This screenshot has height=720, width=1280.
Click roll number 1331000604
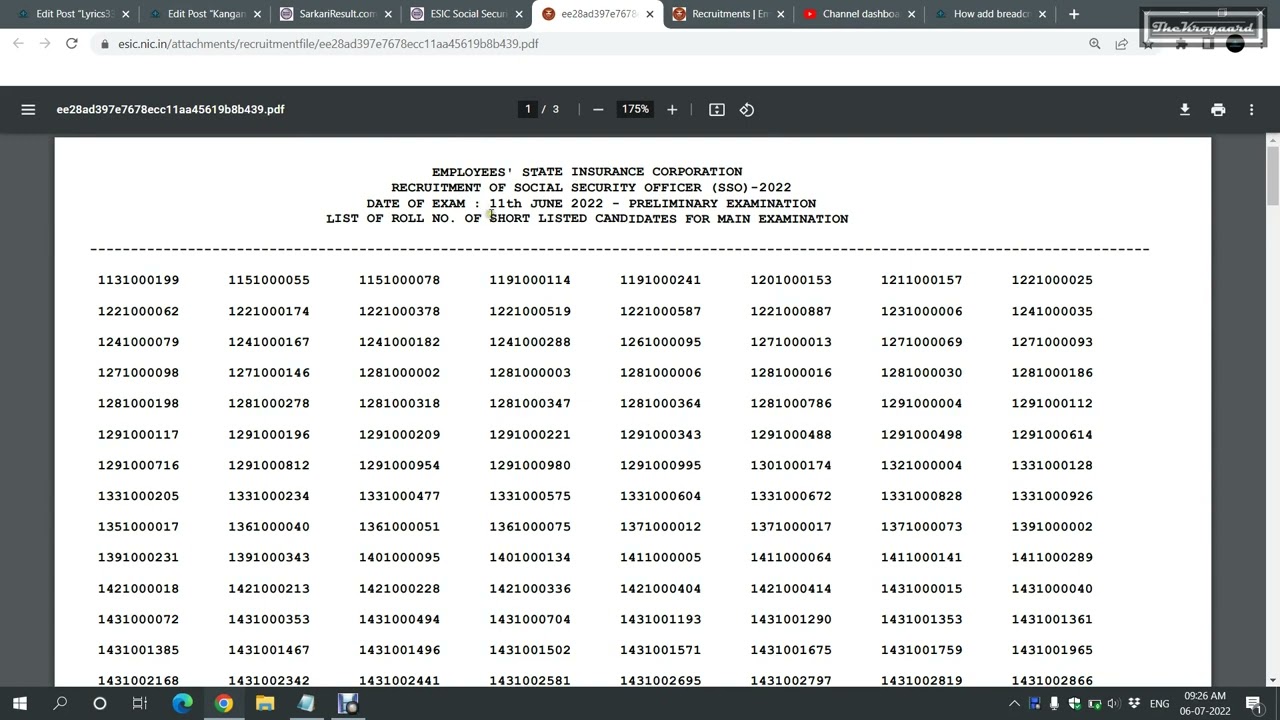pos(661,496)
